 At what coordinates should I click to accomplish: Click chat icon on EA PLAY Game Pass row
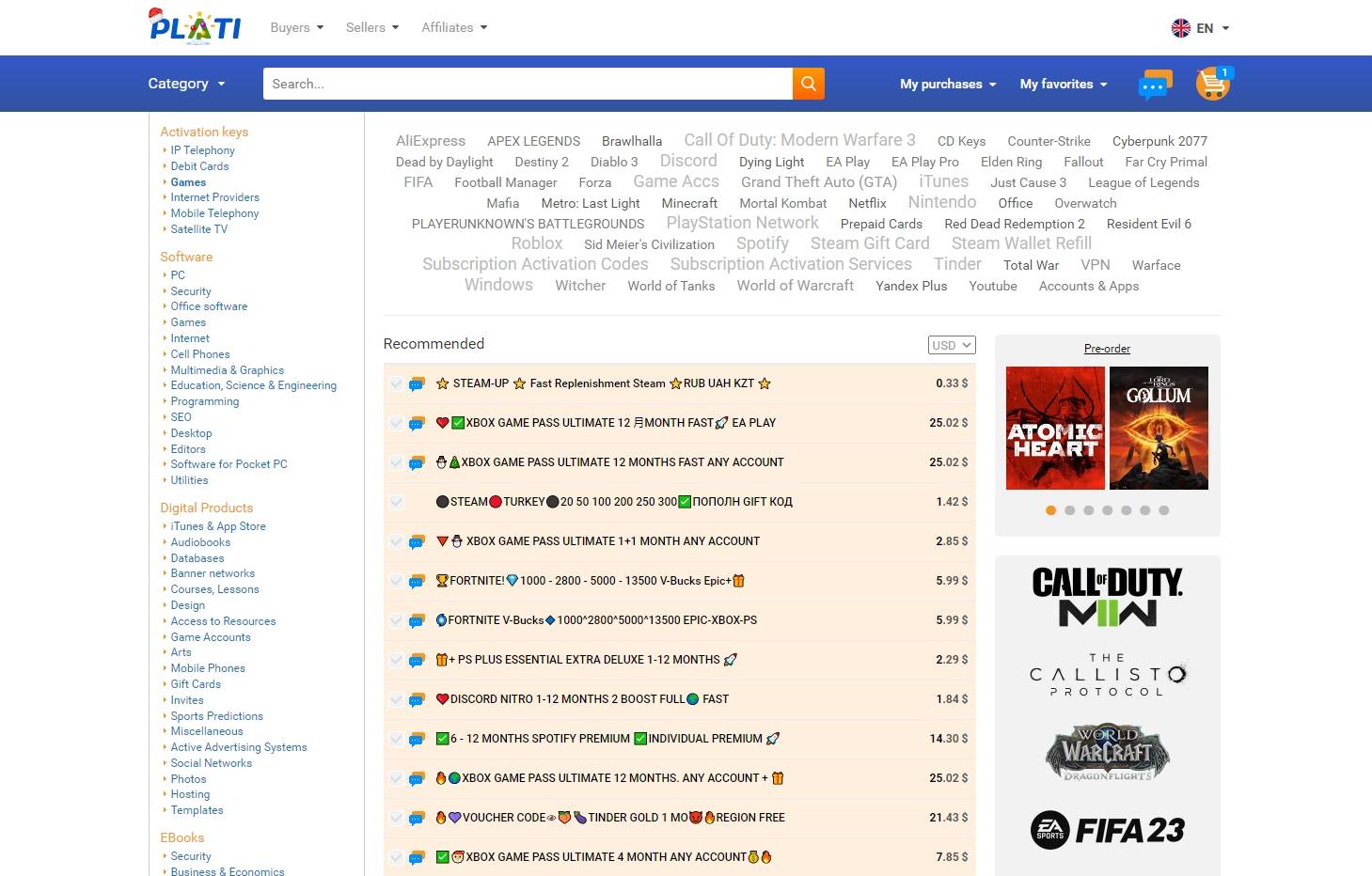(417, 423)
